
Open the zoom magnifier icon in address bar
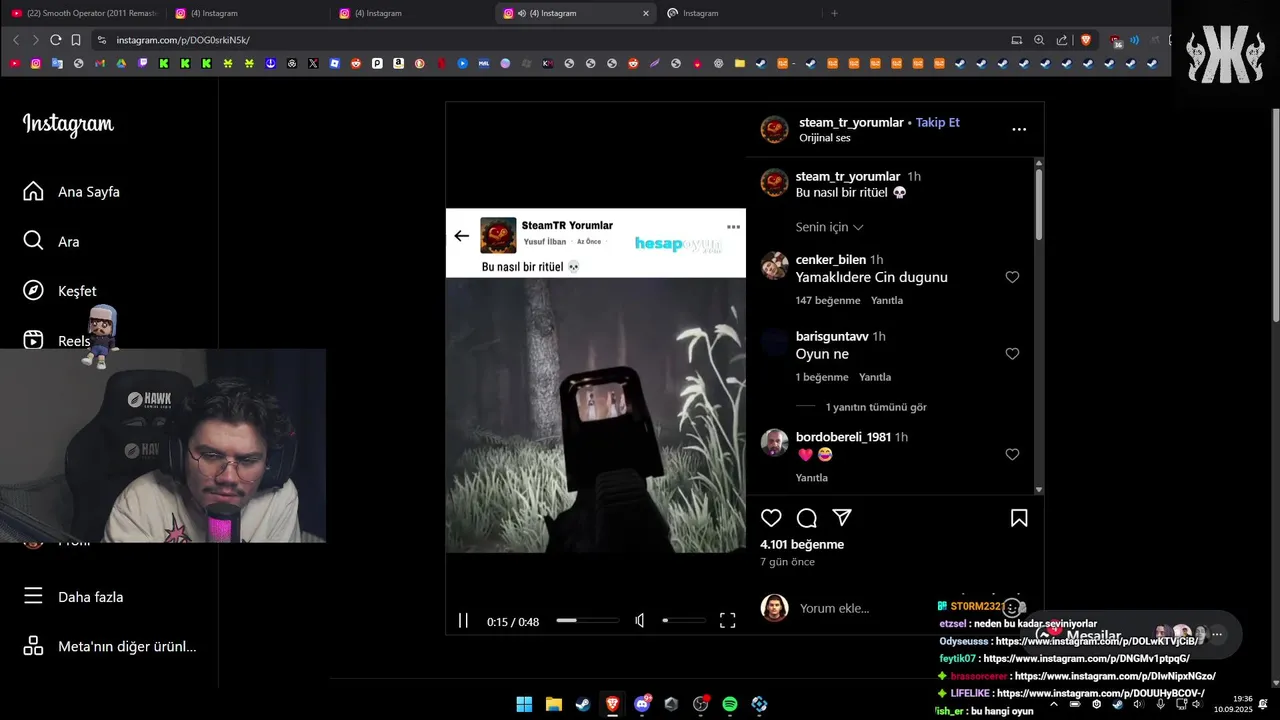(x=1039, y=40)
